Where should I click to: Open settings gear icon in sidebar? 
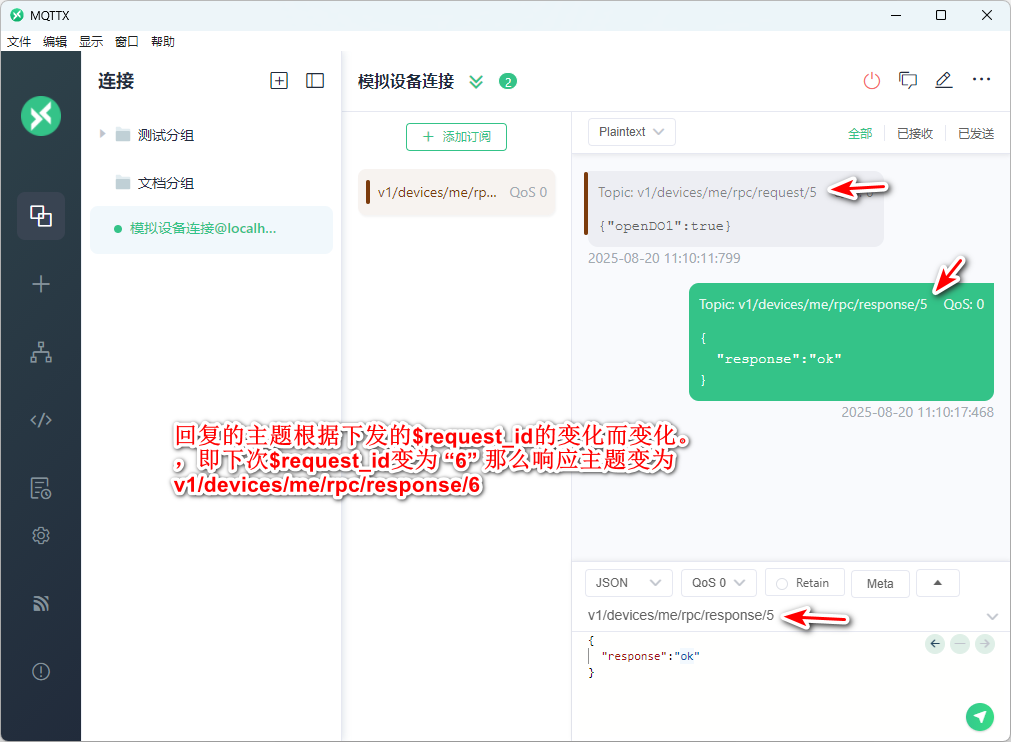point(41,536)
